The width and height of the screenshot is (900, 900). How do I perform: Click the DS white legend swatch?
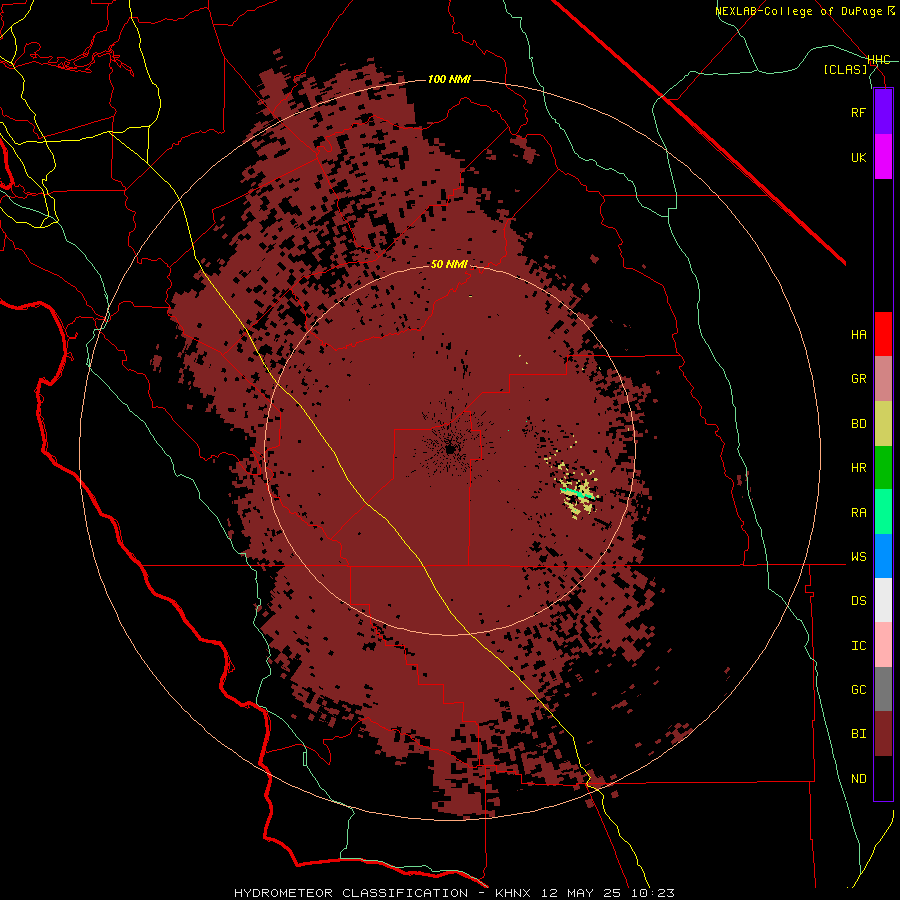(x=883, y=600)
